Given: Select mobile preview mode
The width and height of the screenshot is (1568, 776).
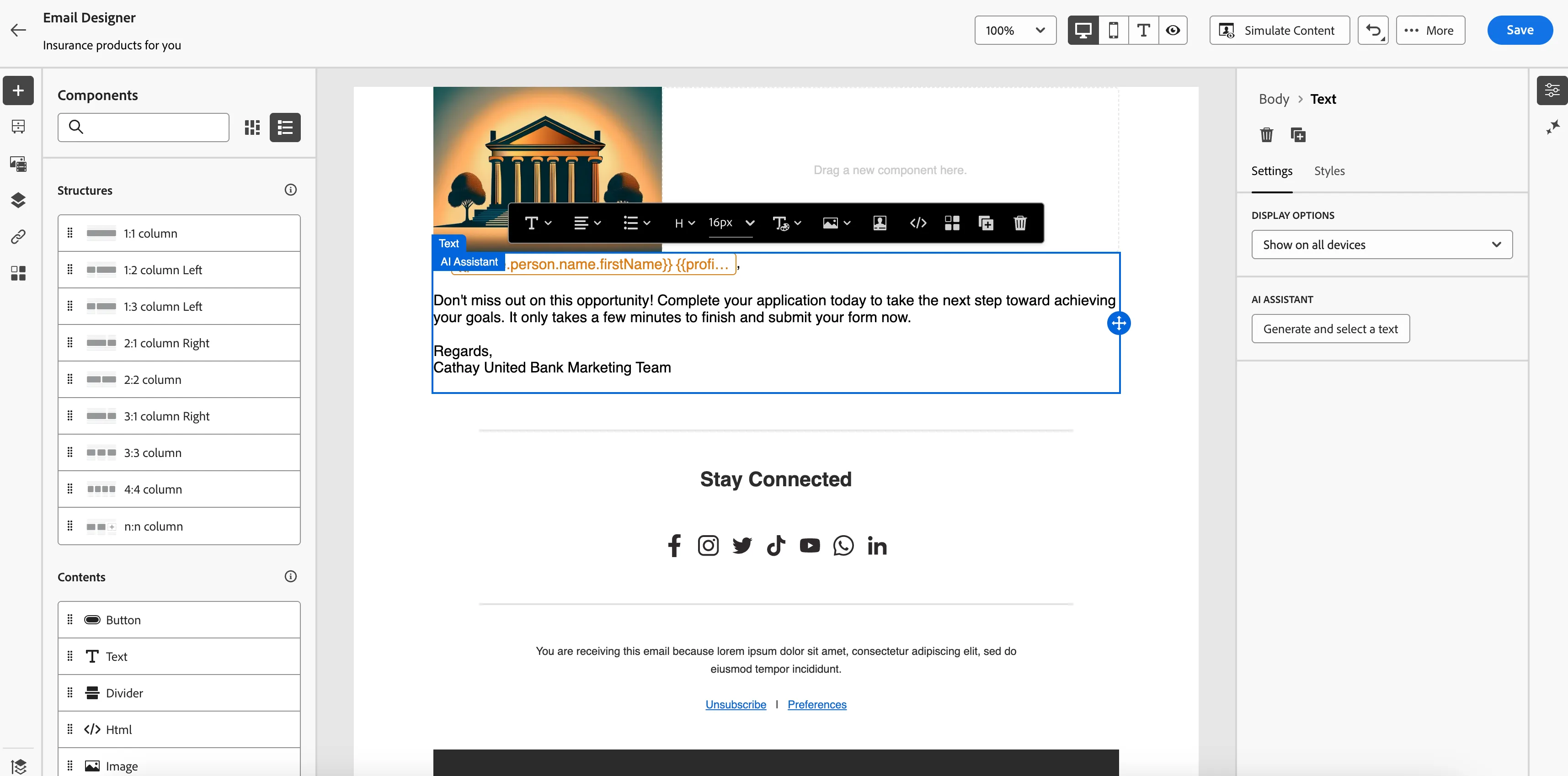Looking at the screenshot, I should 1113,31.
